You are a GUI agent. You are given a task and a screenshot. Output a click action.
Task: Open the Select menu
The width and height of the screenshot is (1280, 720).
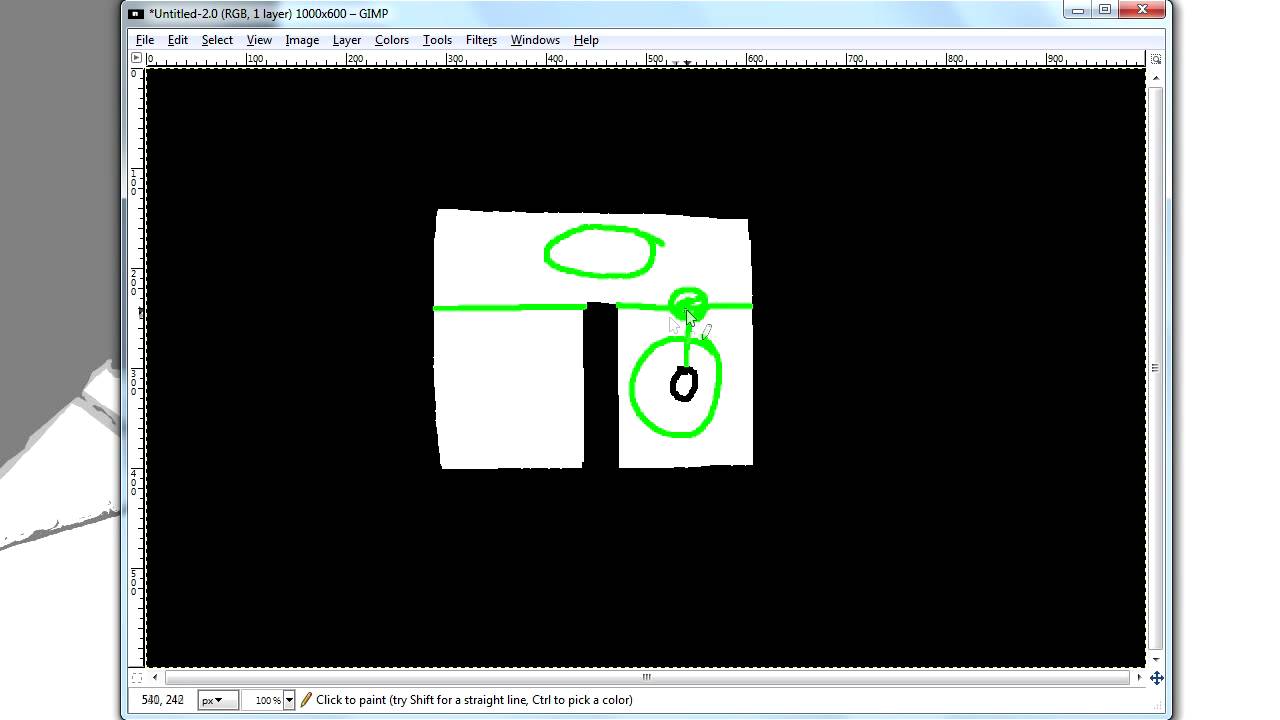point(217,40)
